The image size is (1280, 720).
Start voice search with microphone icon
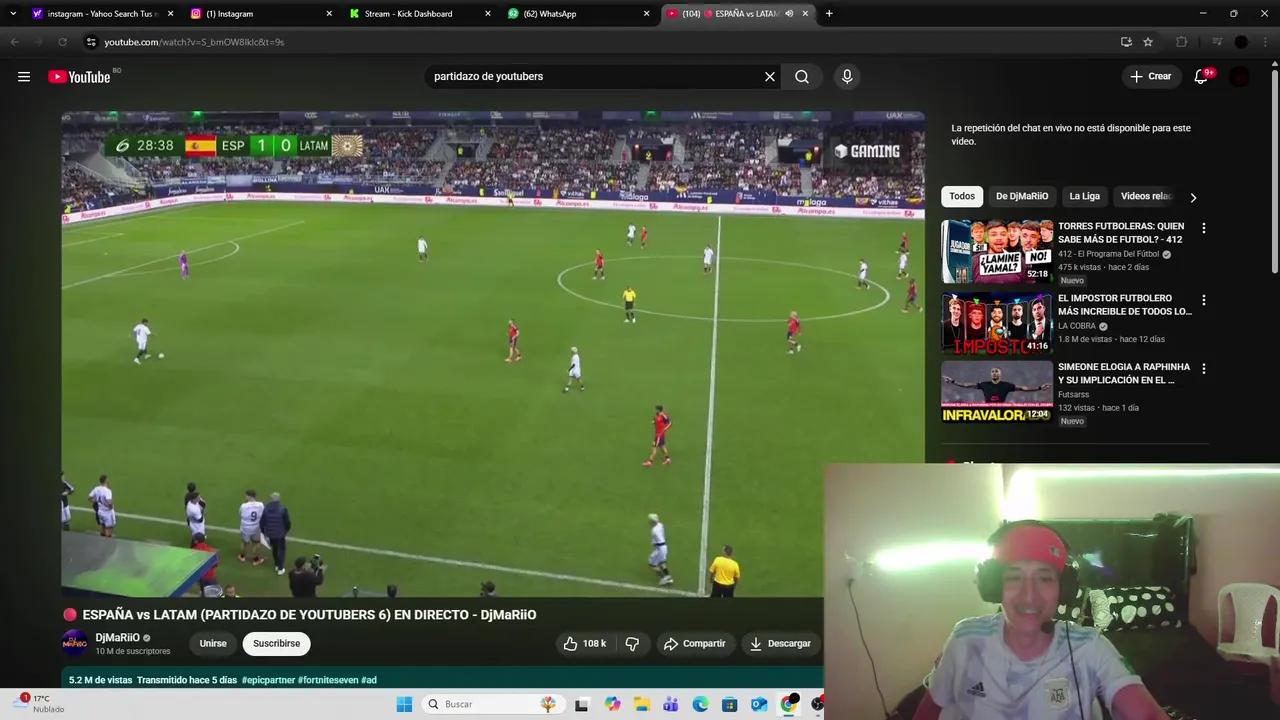[847, 77]
